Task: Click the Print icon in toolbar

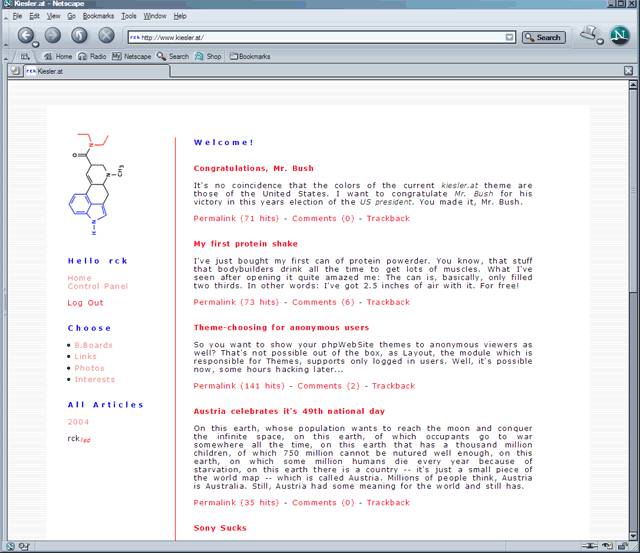Action: click(x=26, y=57)
